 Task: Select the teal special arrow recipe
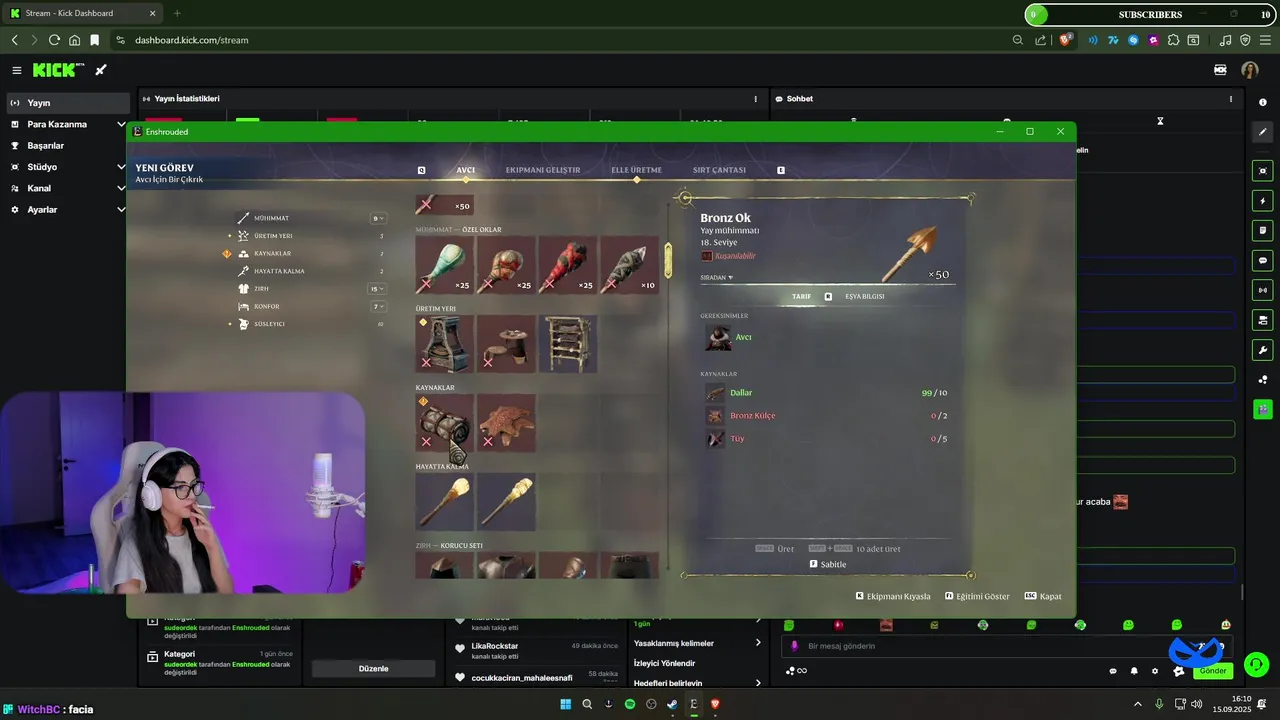point(444,265)
